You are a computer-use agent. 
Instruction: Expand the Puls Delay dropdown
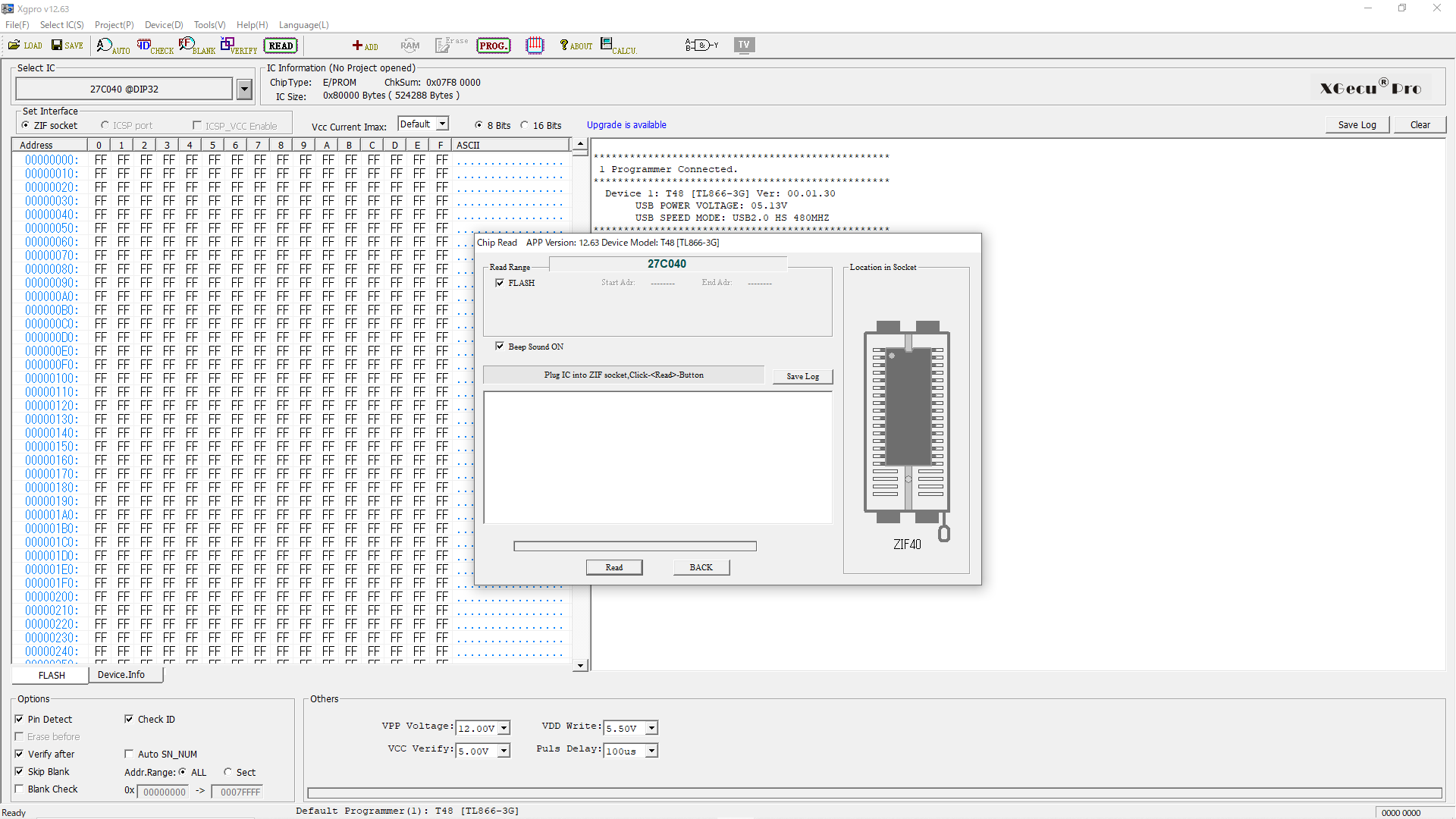tap(651, 751)
